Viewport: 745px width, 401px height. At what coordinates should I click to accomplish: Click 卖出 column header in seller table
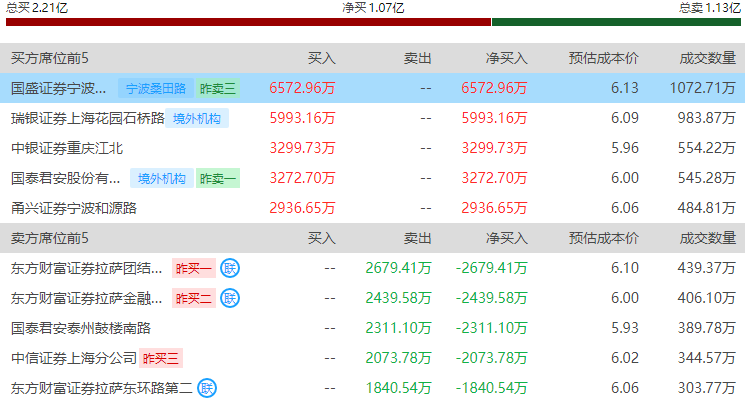[x=418, y=238]
